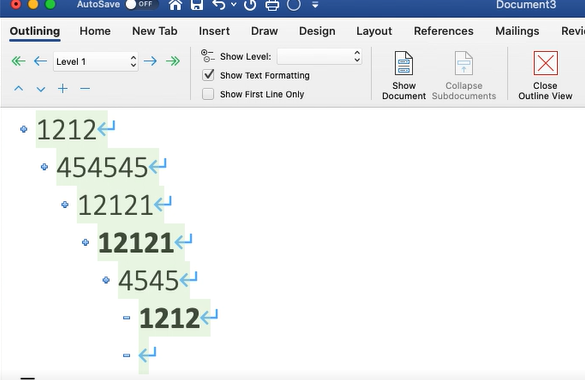Viewport: 585px width, 380px height.
Task: Open the Home tab
Action: (95, 31)
